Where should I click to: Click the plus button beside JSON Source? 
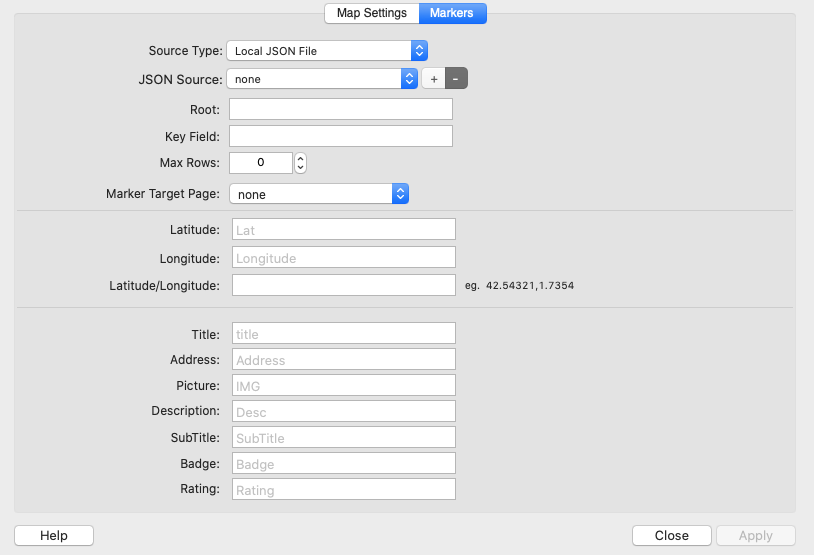433,79
